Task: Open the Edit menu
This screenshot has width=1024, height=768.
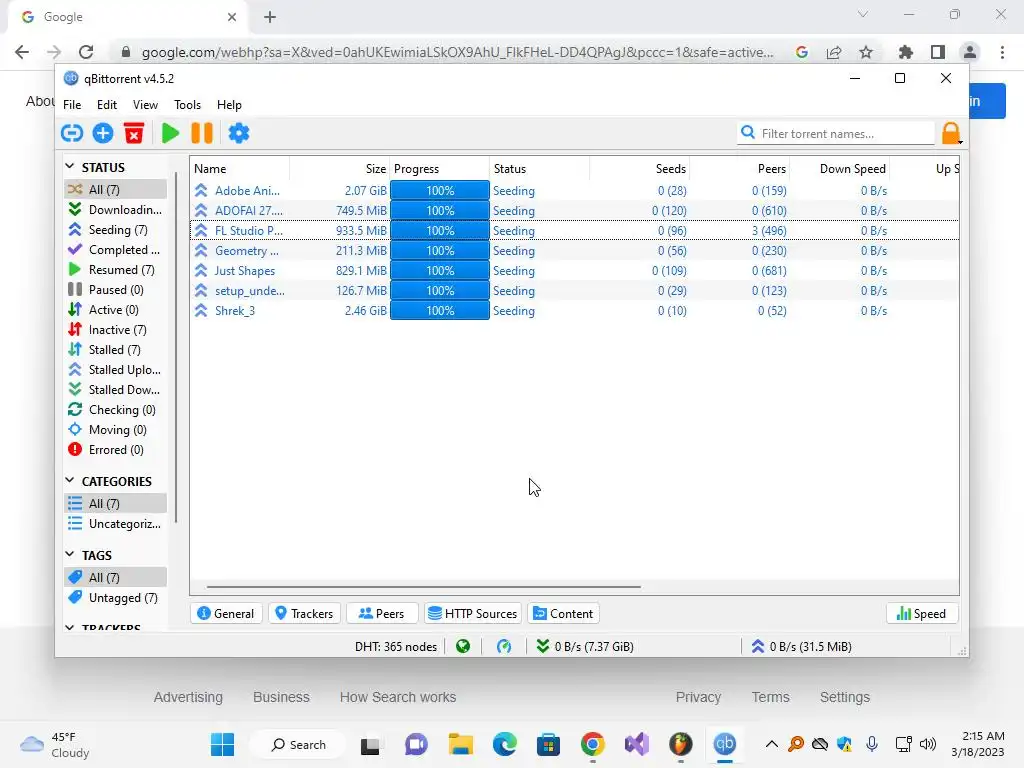Action: (106, 104)
